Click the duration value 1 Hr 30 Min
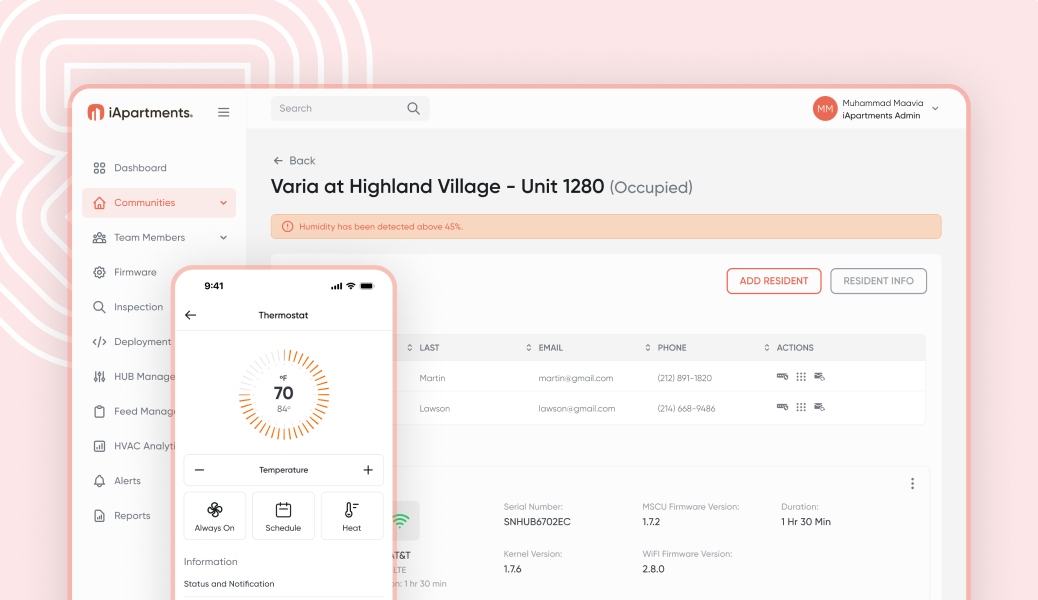Viewport: 1038px width, 600px height. point(806,522)
